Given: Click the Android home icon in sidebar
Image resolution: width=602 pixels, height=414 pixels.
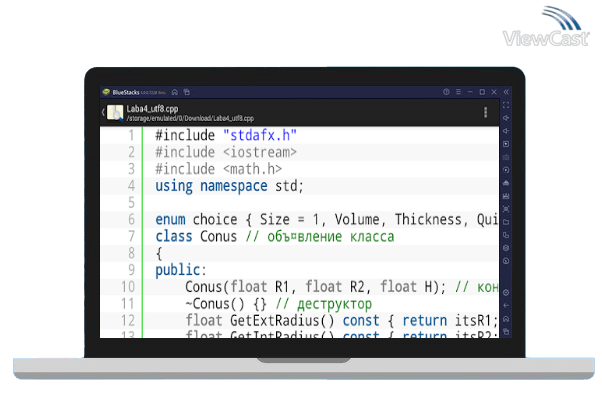Looking at the screenshot, I should point(506,319).
